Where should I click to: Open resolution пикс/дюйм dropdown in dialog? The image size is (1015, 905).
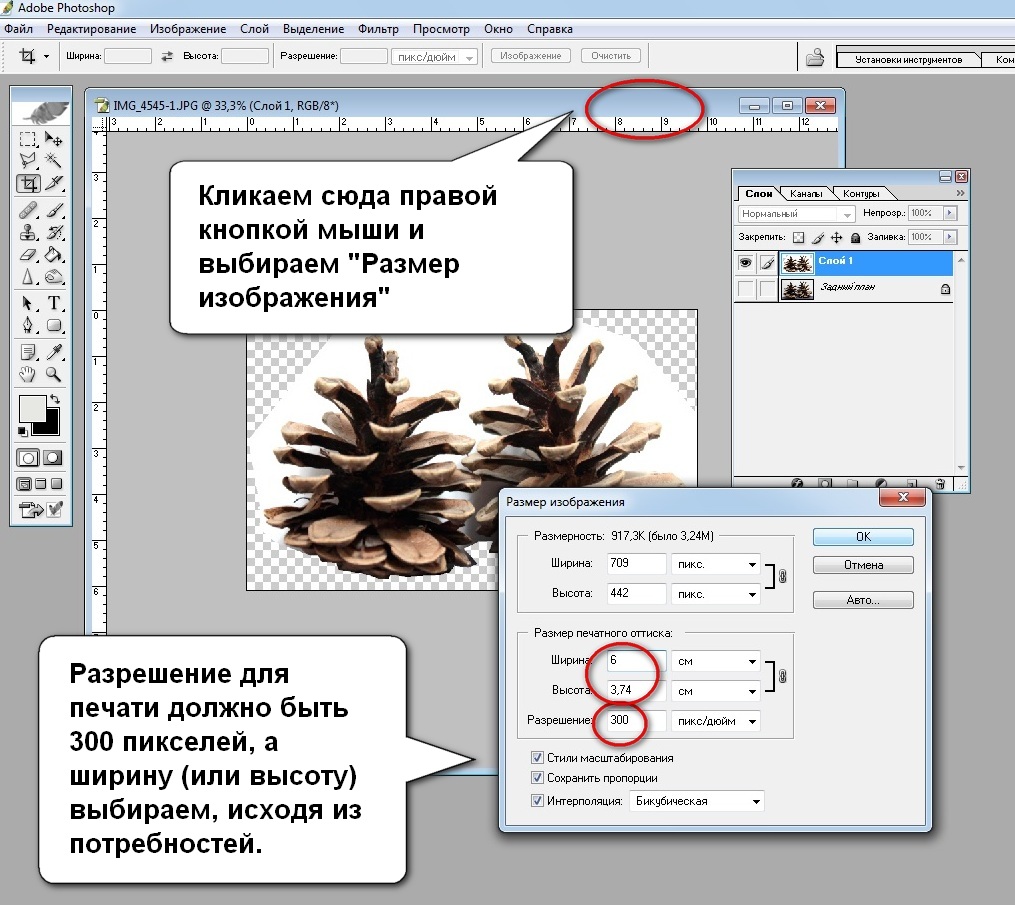(x=715, y=721)
